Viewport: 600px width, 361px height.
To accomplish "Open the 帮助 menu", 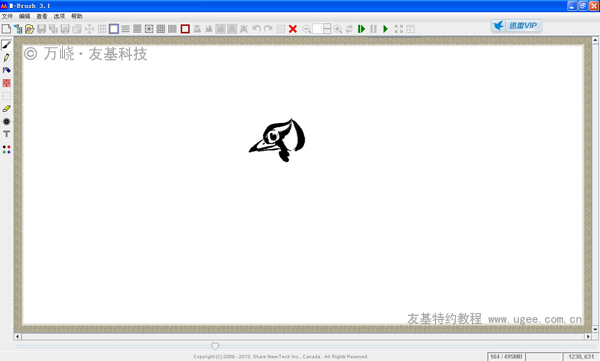I will (x=77, y=16).
